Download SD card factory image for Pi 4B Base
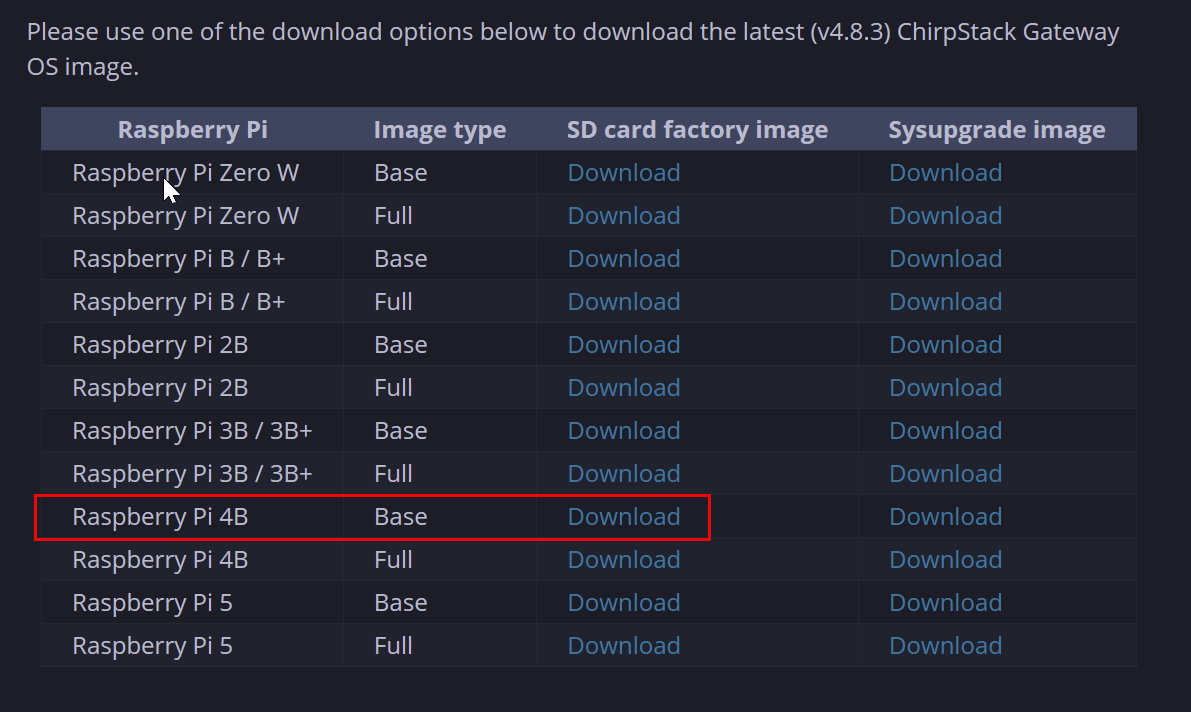Image resolution: width=1191 pixels, height=712 pixels. click(x=623, y=517)
